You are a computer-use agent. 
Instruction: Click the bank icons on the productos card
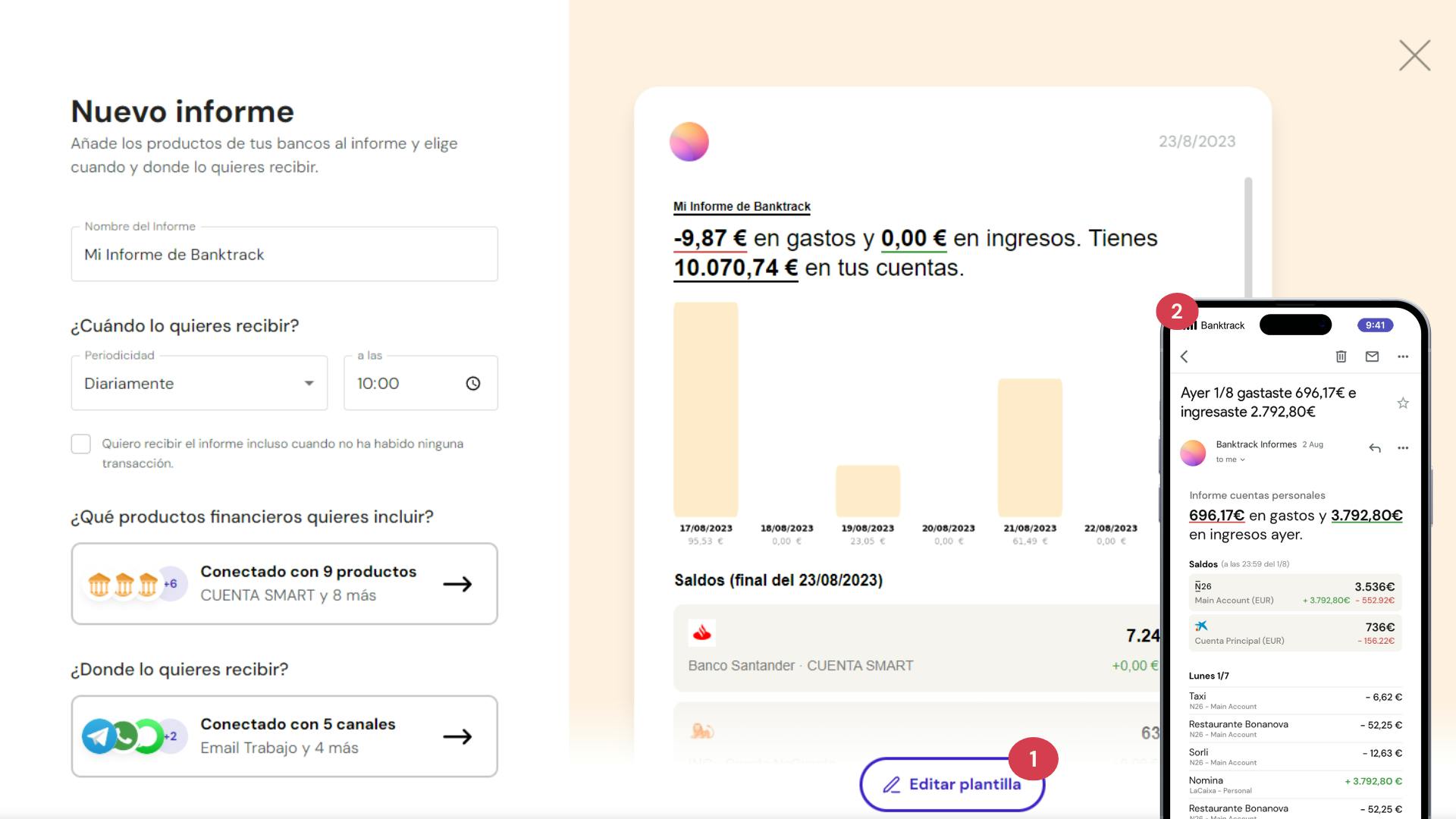click(124, 585)
